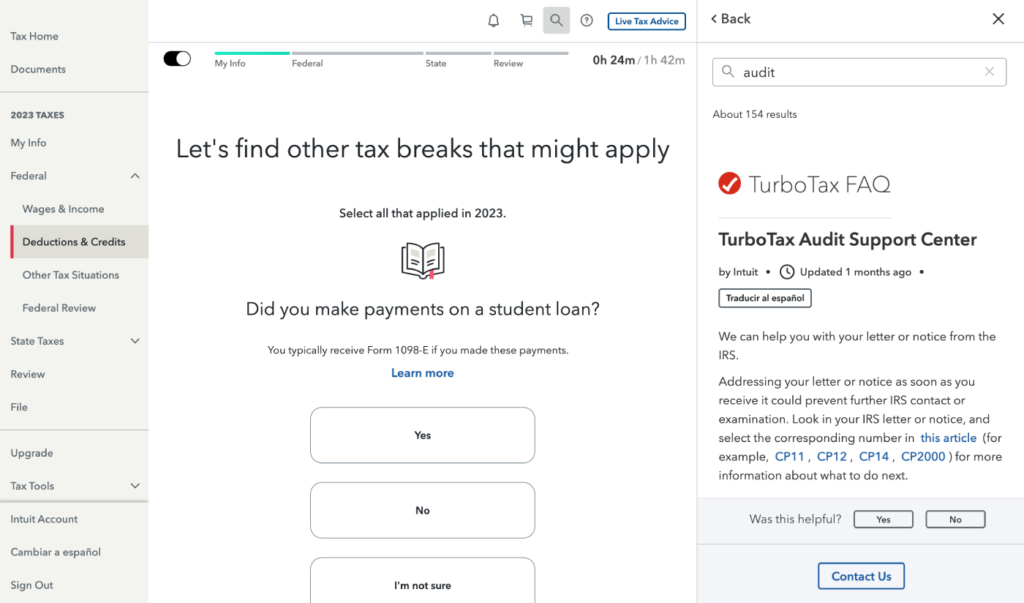Viewport: 1024px width, 603px height.
Task: Click the highlighted search magnifier icon
Action: [x=556, y=20]
